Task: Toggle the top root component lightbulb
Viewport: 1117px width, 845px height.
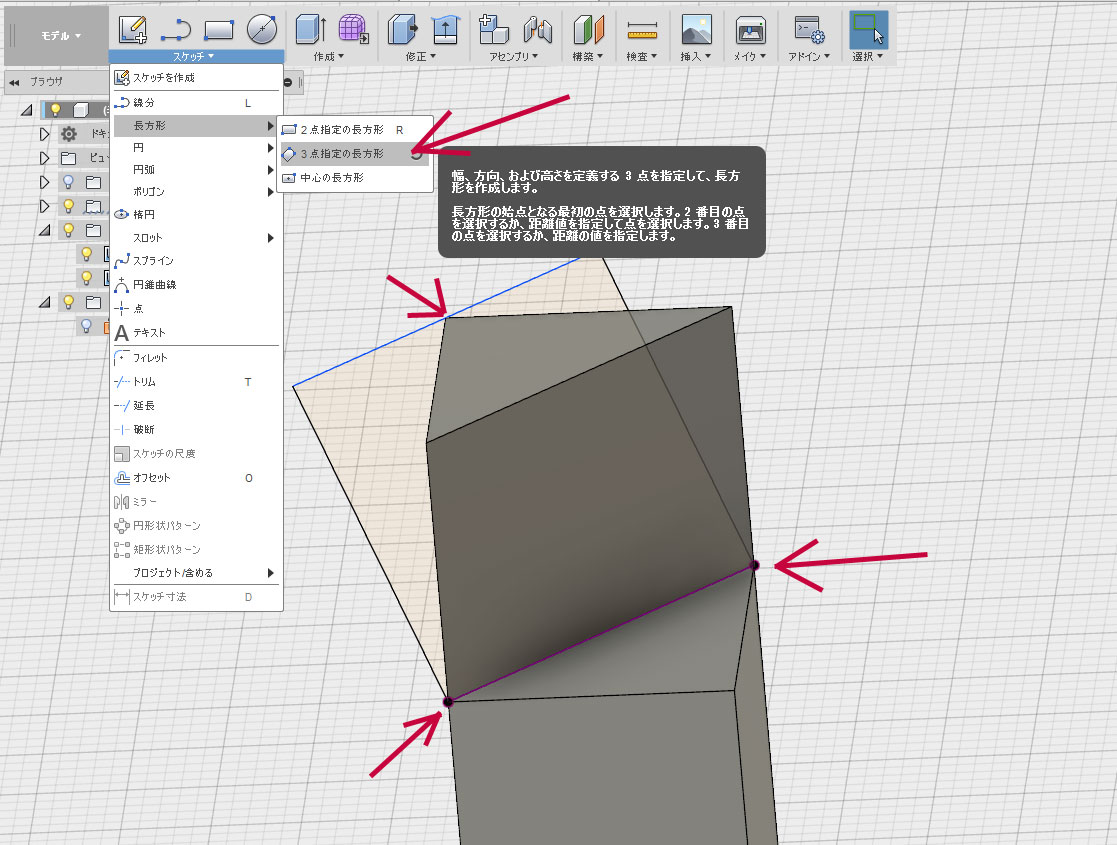Action: pyautogui.click(x=57, y=110)
